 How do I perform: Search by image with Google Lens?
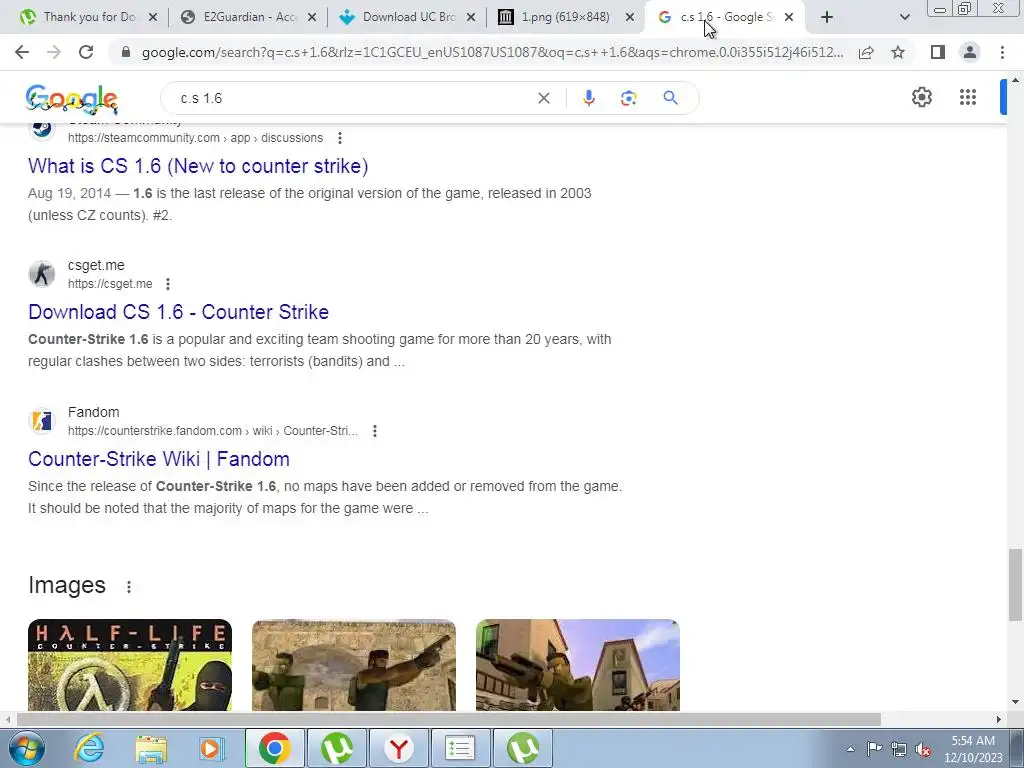click(628, 98)
